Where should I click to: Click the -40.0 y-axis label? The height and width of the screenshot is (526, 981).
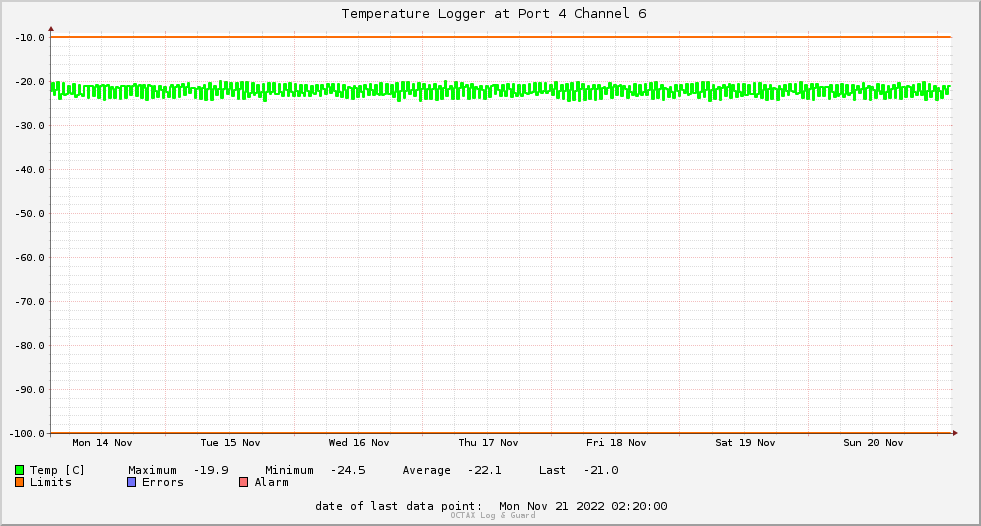pyautogui.click(x=30, y=169)
